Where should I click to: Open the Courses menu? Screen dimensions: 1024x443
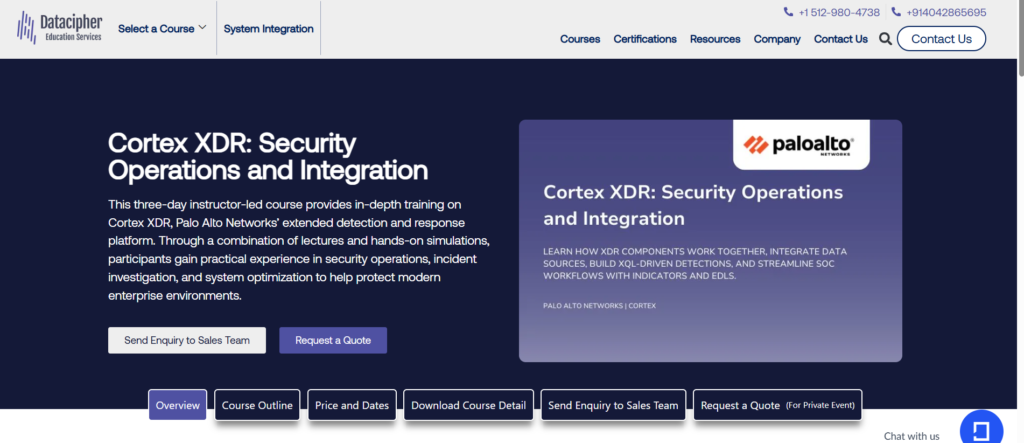(580, 39)
